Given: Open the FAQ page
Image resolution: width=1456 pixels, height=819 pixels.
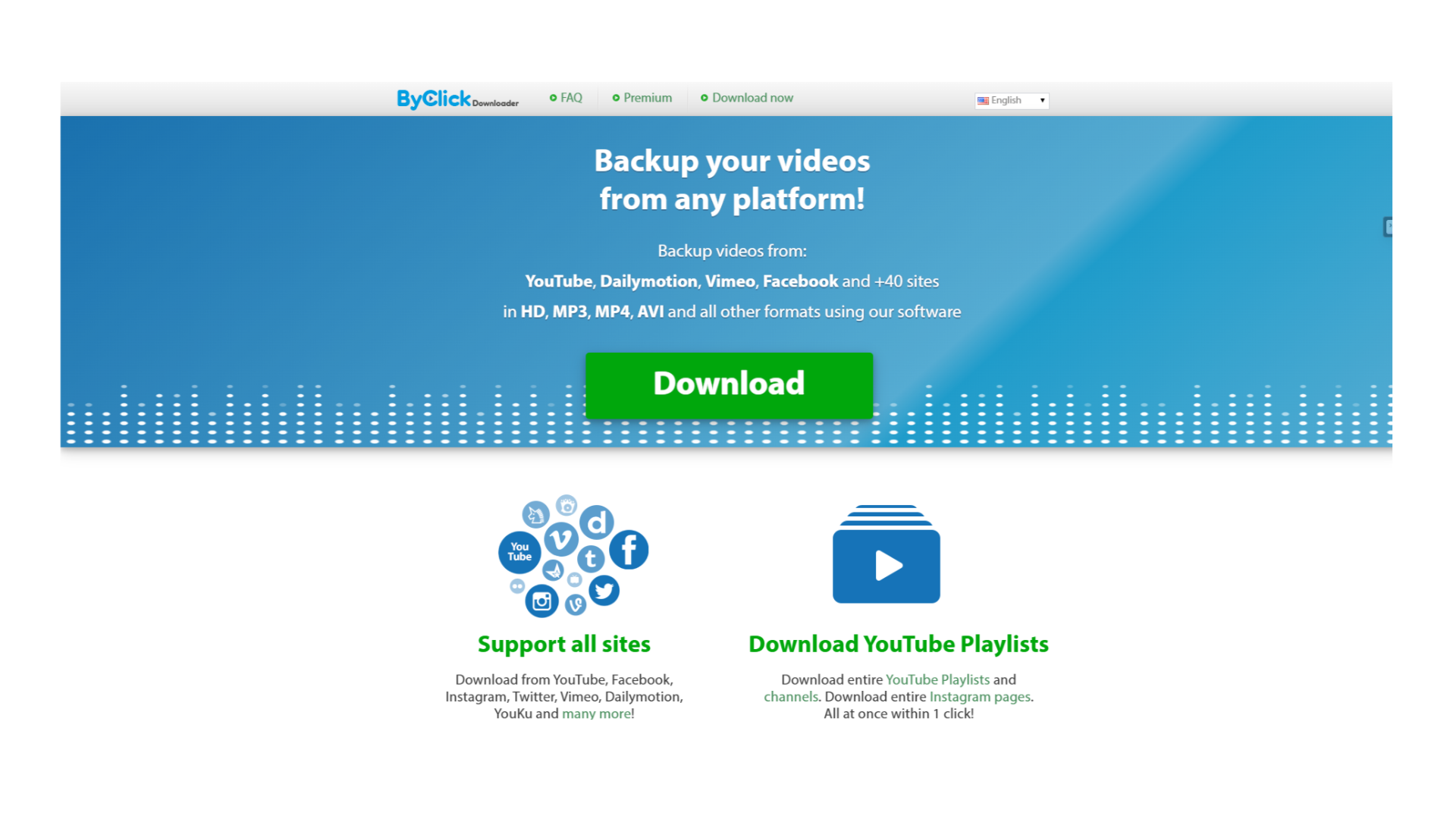Looking at the screenshot, I should point(571,97).
